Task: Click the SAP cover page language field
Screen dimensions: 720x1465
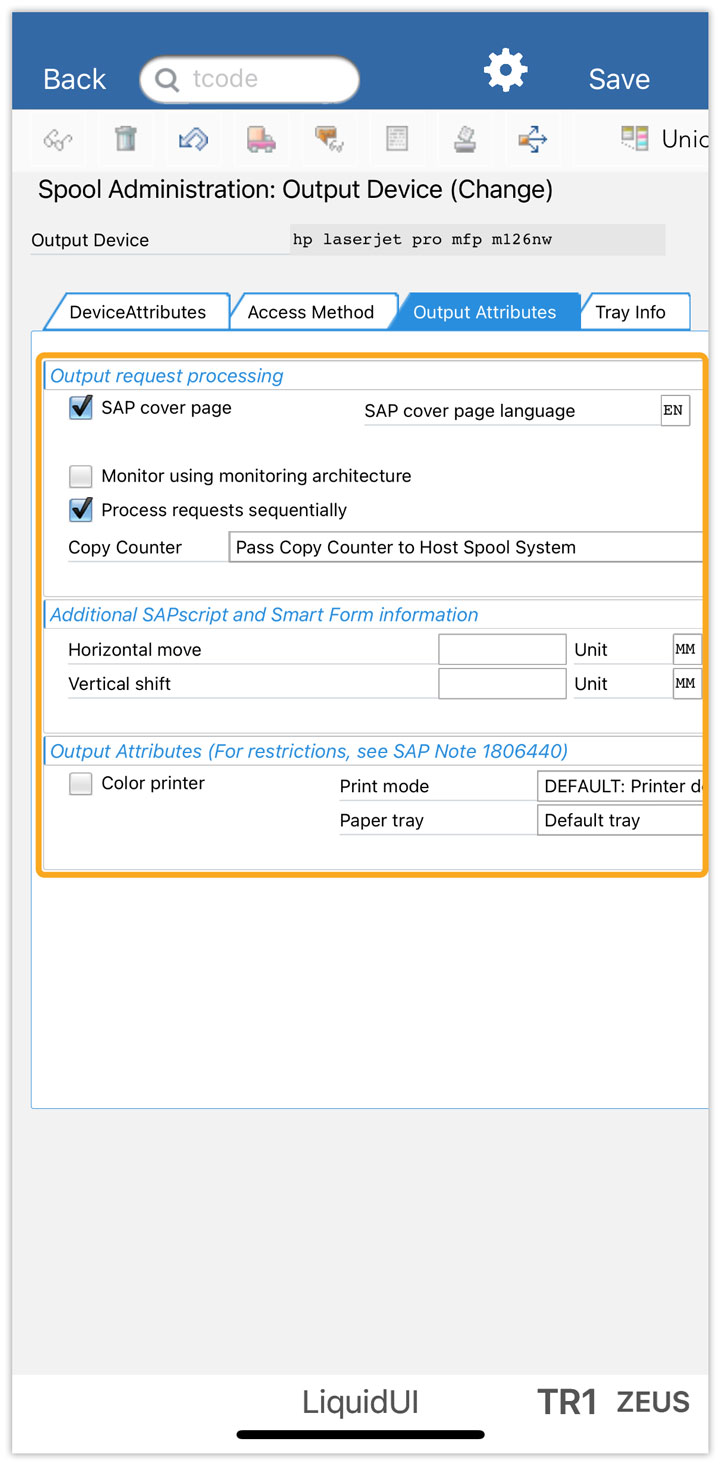Action: 675,410
